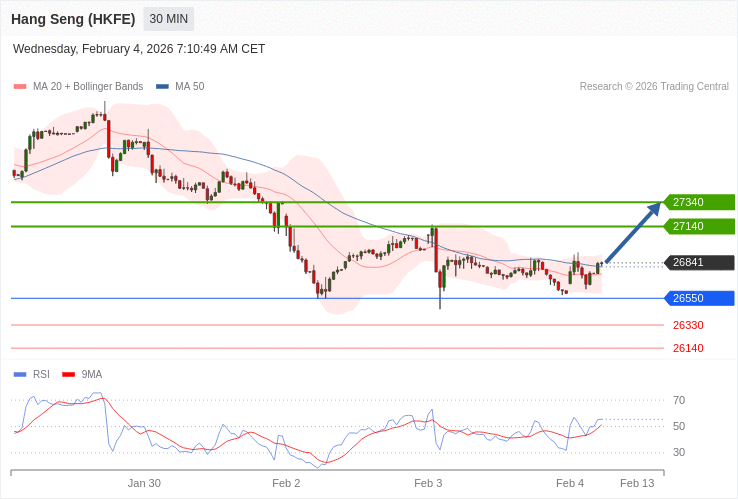Click the 26140 support level label

tap(688, 348)
